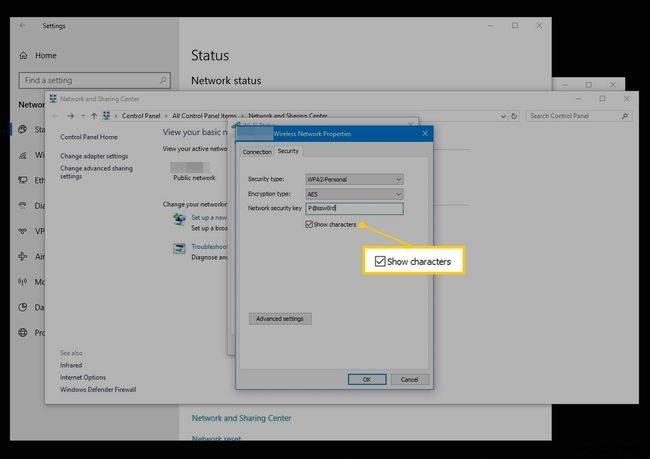Click the Troubleshoot problems icon

click(x=179, y=248)
